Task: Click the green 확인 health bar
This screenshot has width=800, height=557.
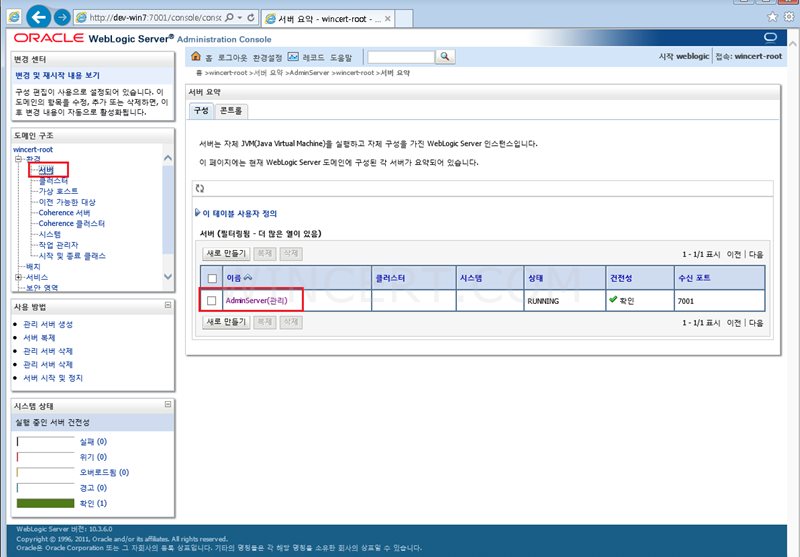Action: (x=45, y=503)
